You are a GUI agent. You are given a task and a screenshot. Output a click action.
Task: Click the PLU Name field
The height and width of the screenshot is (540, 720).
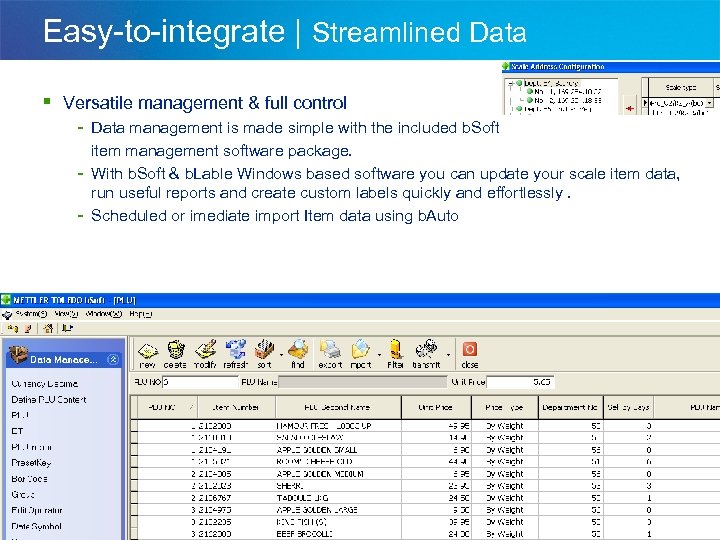pos(362,382)
